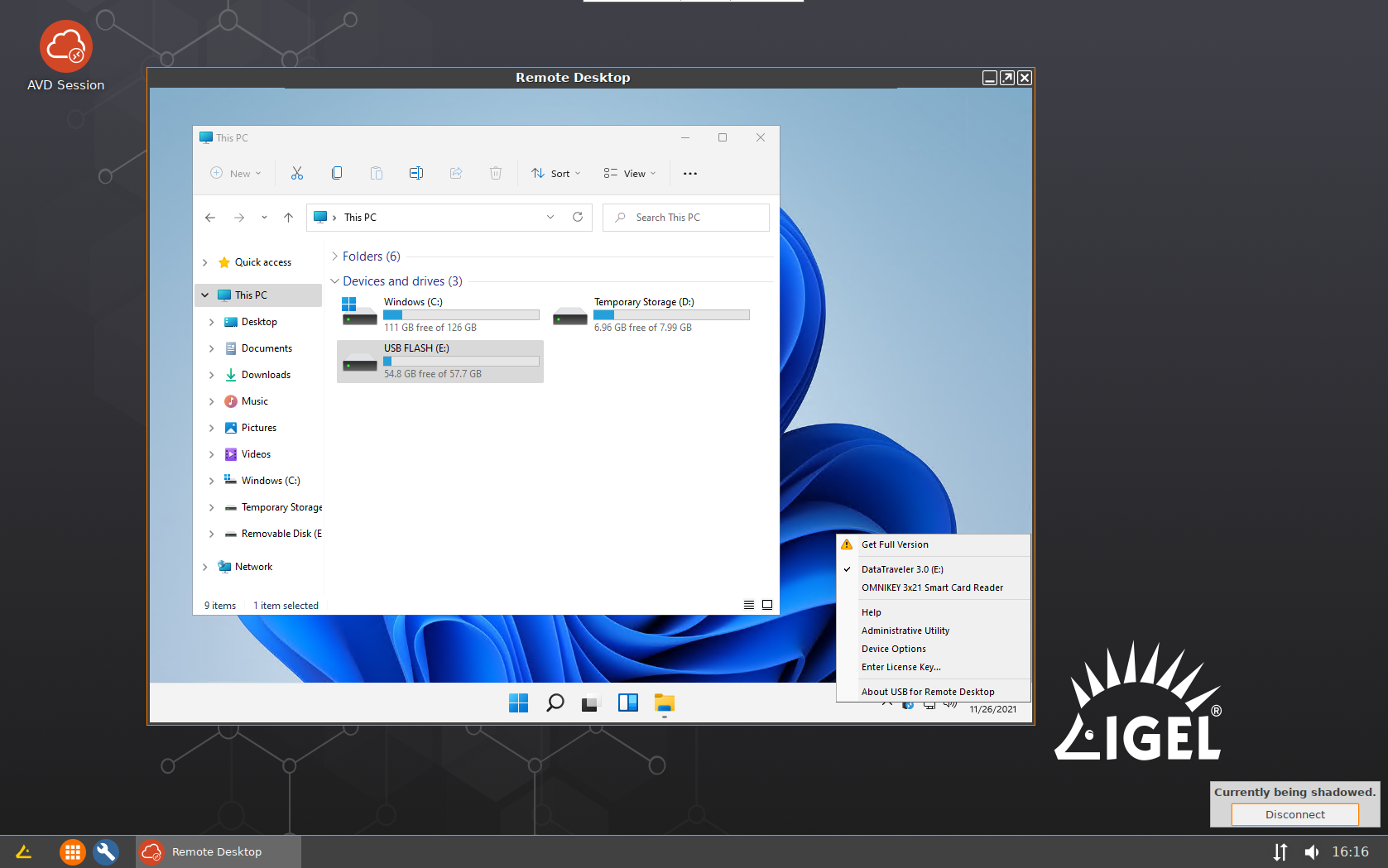1388x868 pixels.
Task: Toggle DataTraveler 3.0 (E:) redirection
Action: [x=934, y=569]
